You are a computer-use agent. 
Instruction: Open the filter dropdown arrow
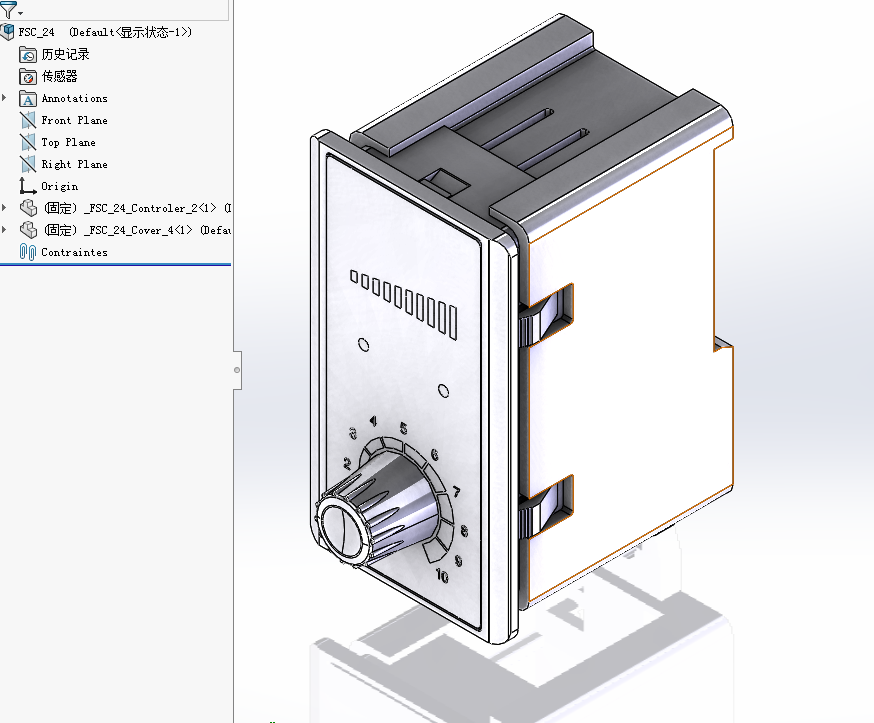click(21, 13)
